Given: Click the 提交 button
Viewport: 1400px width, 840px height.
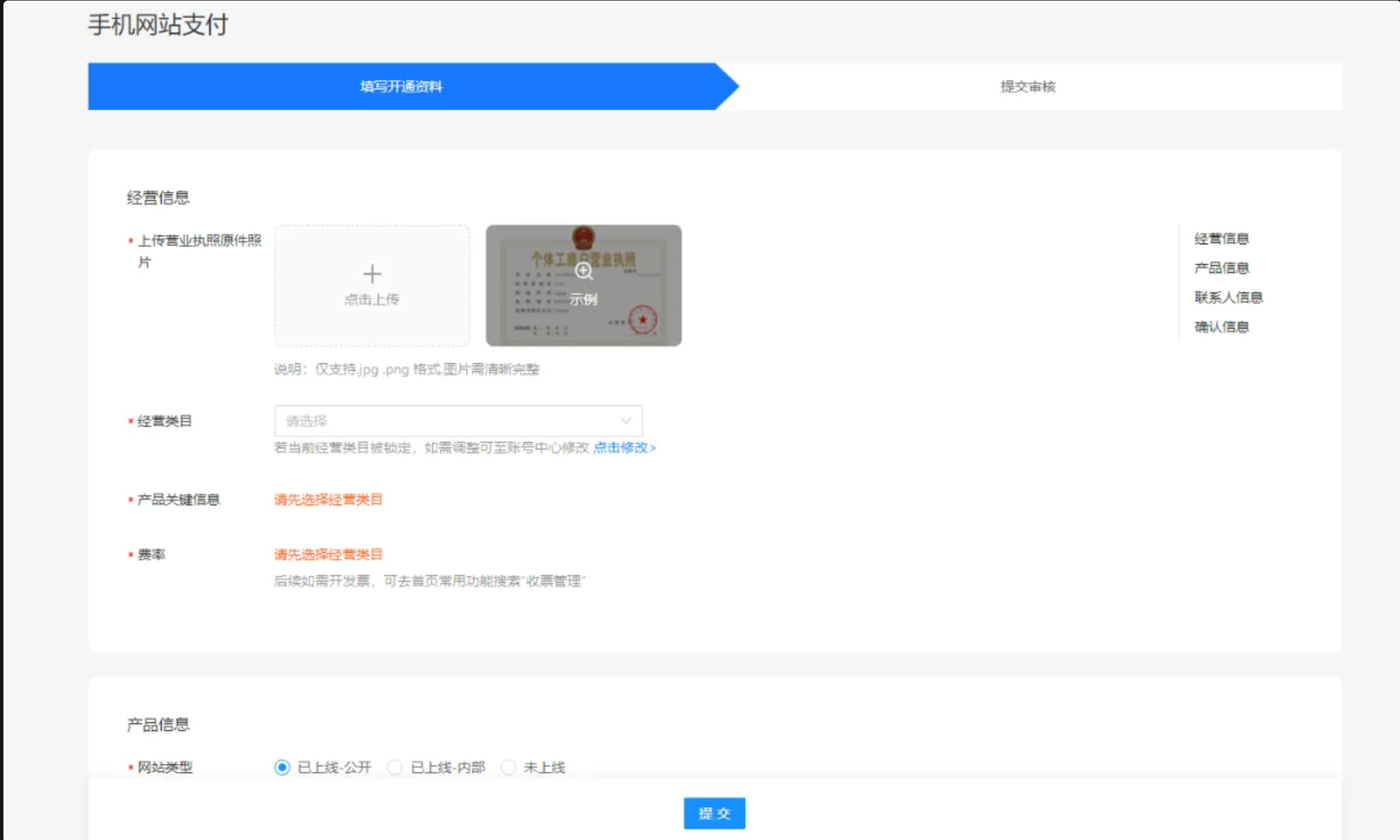Looking at the screenshot, I should (x=714, y=813).
